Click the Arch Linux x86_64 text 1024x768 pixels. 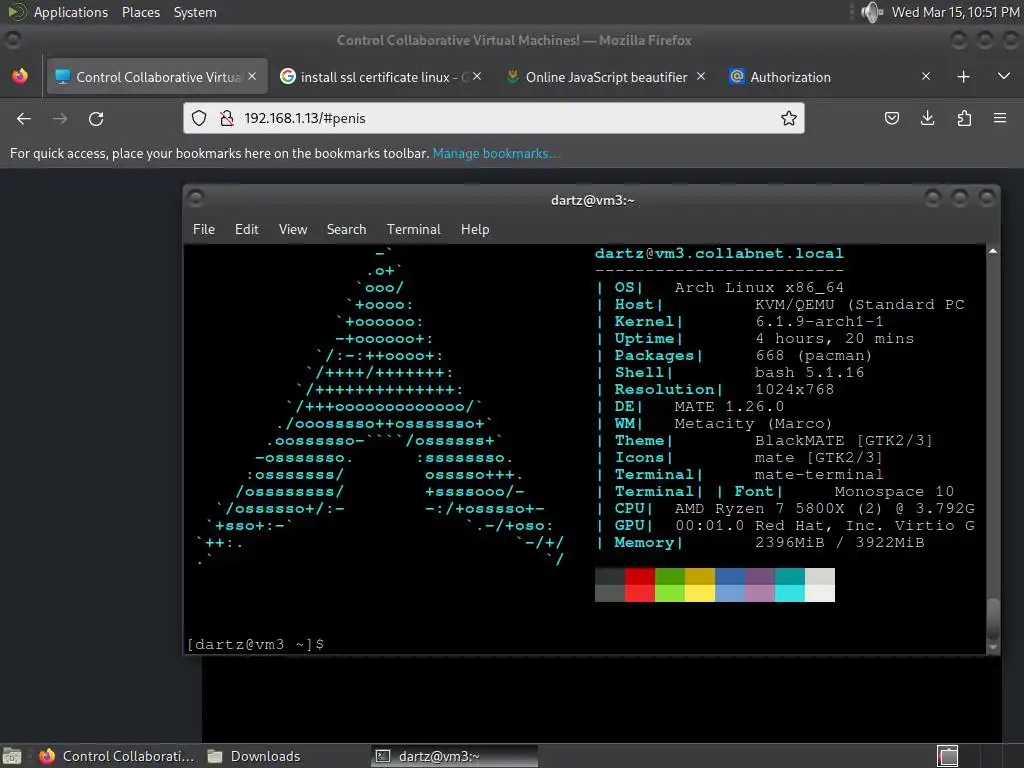(x=759, y=287)
